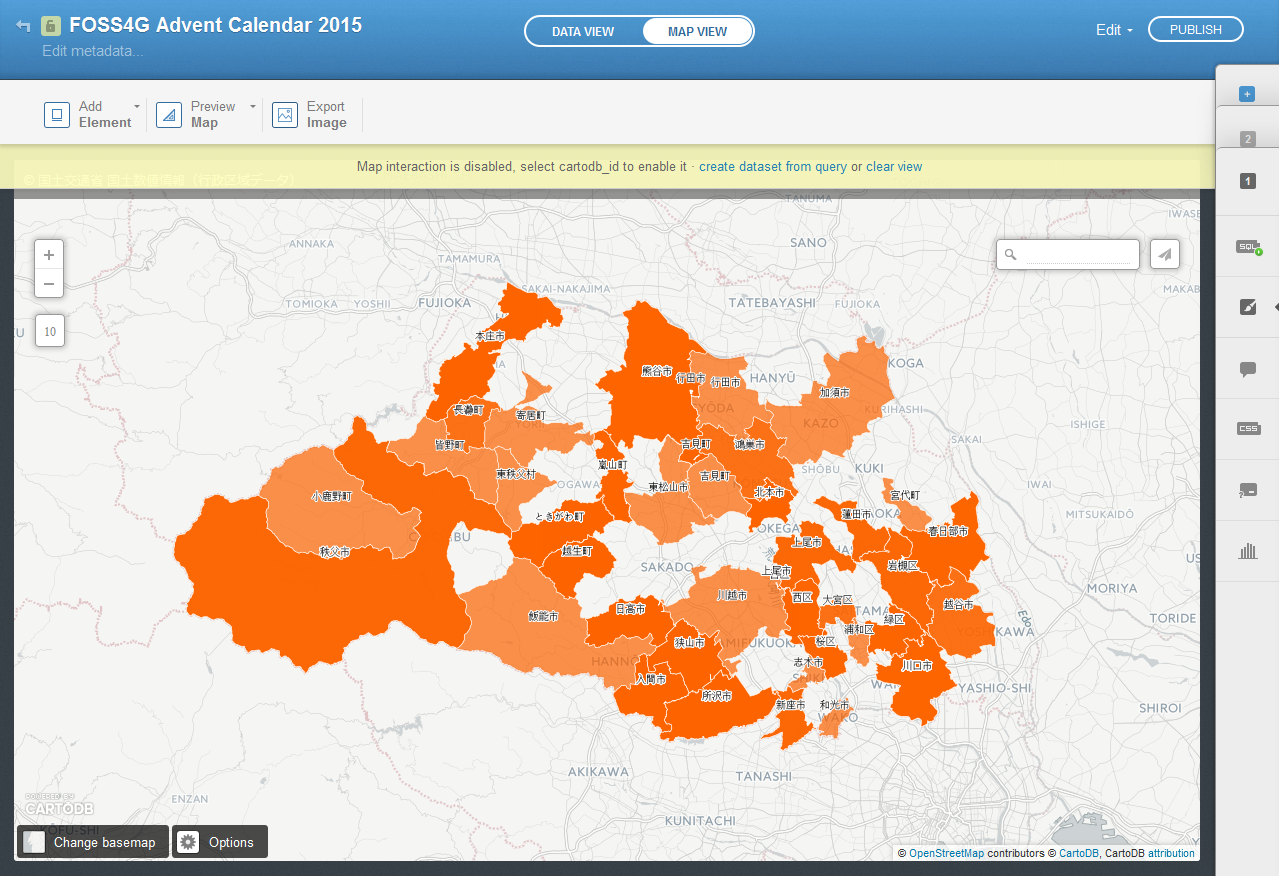
Task: Click the 加須市 region label
Action: [834, 393]
